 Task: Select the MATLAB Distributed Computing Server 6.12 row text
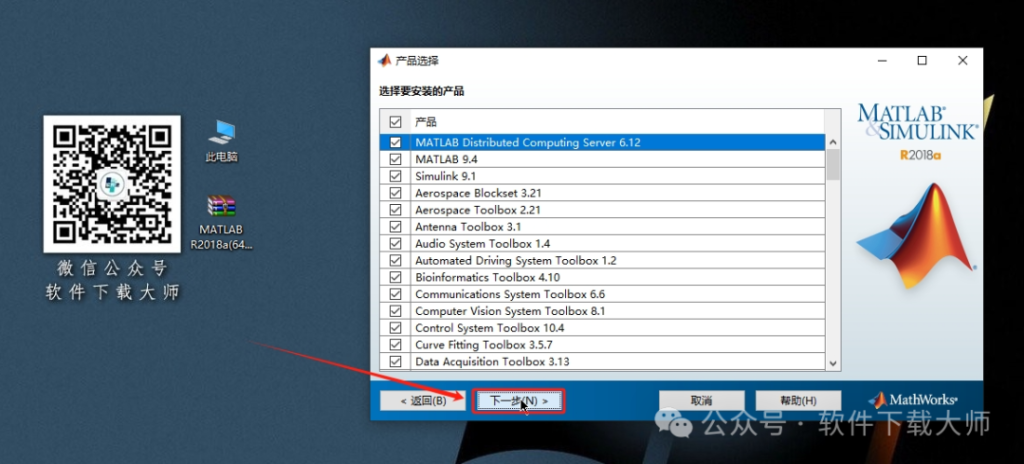click(528, 142)
